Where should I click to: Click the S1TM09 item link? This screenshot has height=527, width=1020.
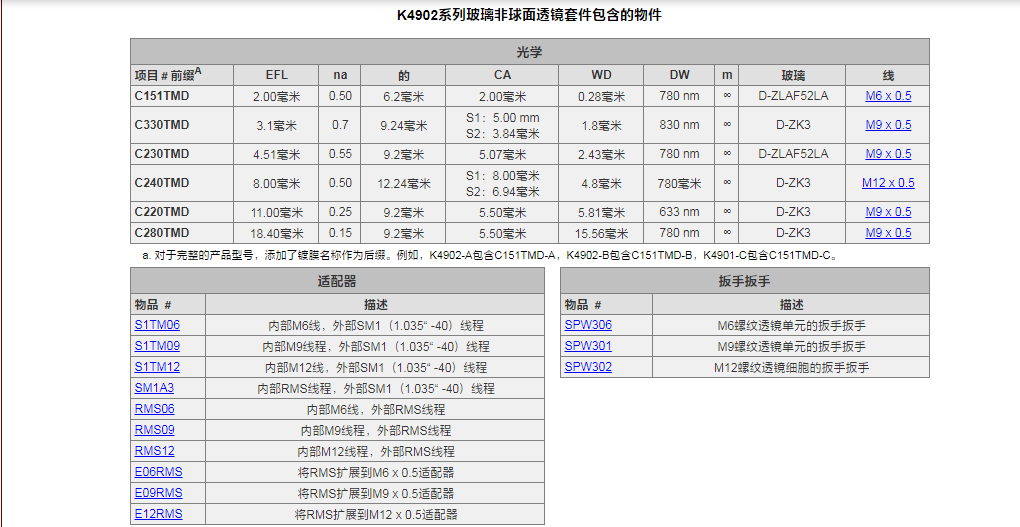coord(157,346)
